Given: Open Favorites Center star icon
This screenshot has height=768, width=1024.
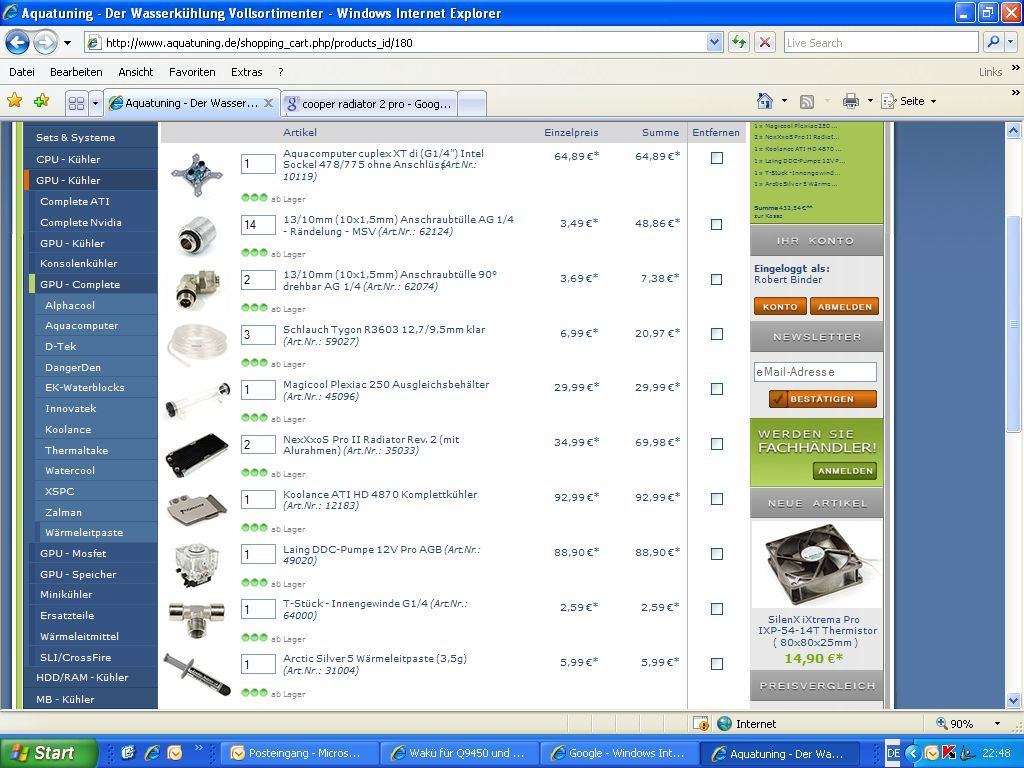Looking at the screenshot, I should pyautogui.click(x=14, y=101).
